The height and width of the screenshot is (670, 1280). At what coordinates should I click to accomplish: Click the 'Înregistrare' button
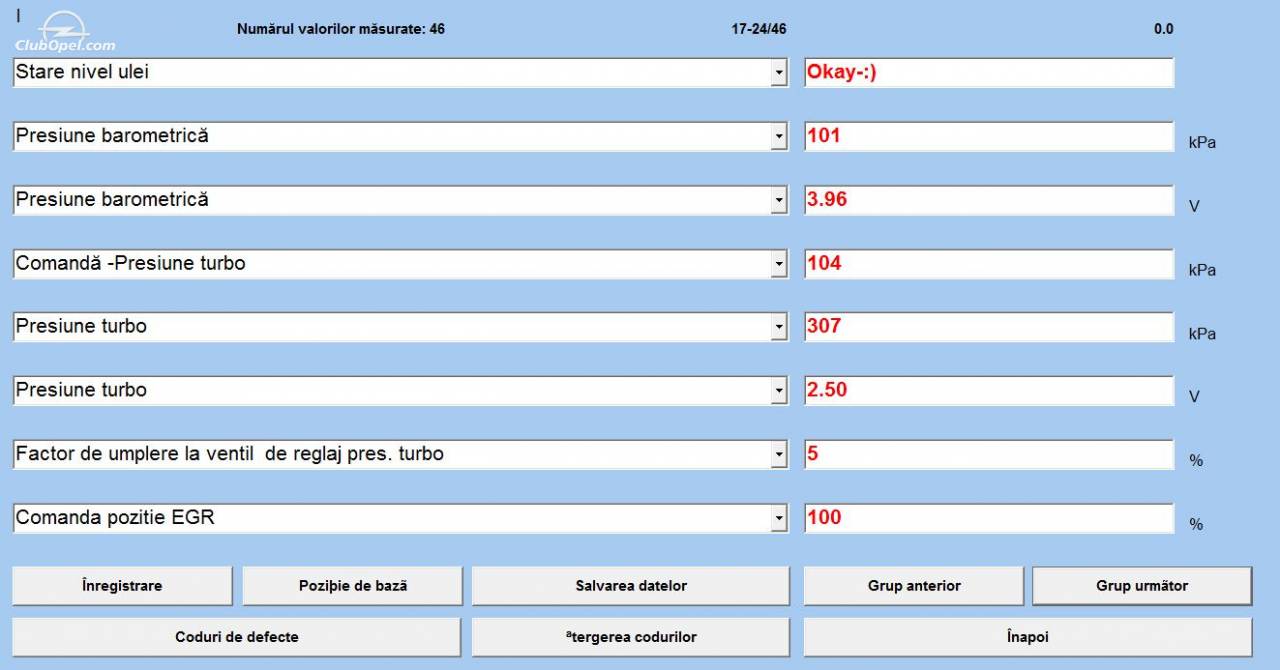click(122, 586)
